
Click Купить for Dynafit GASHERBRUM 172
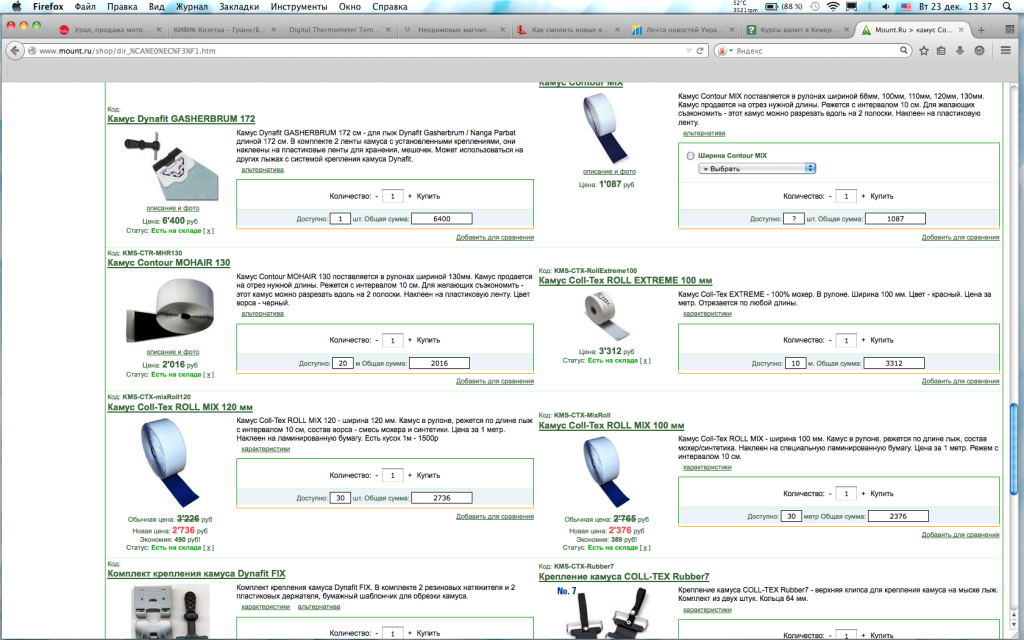coord(428,196)
